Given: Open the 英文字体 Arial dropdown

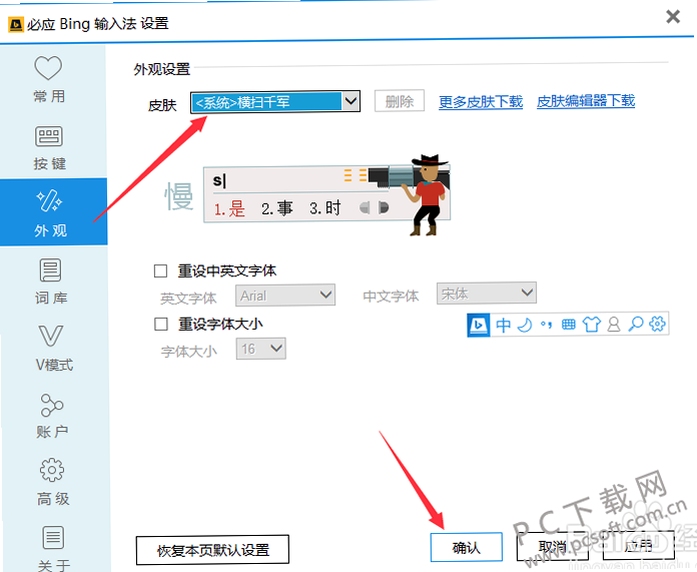Looking at the screenshot, I should pyautogui.click(x=285, y=295).
